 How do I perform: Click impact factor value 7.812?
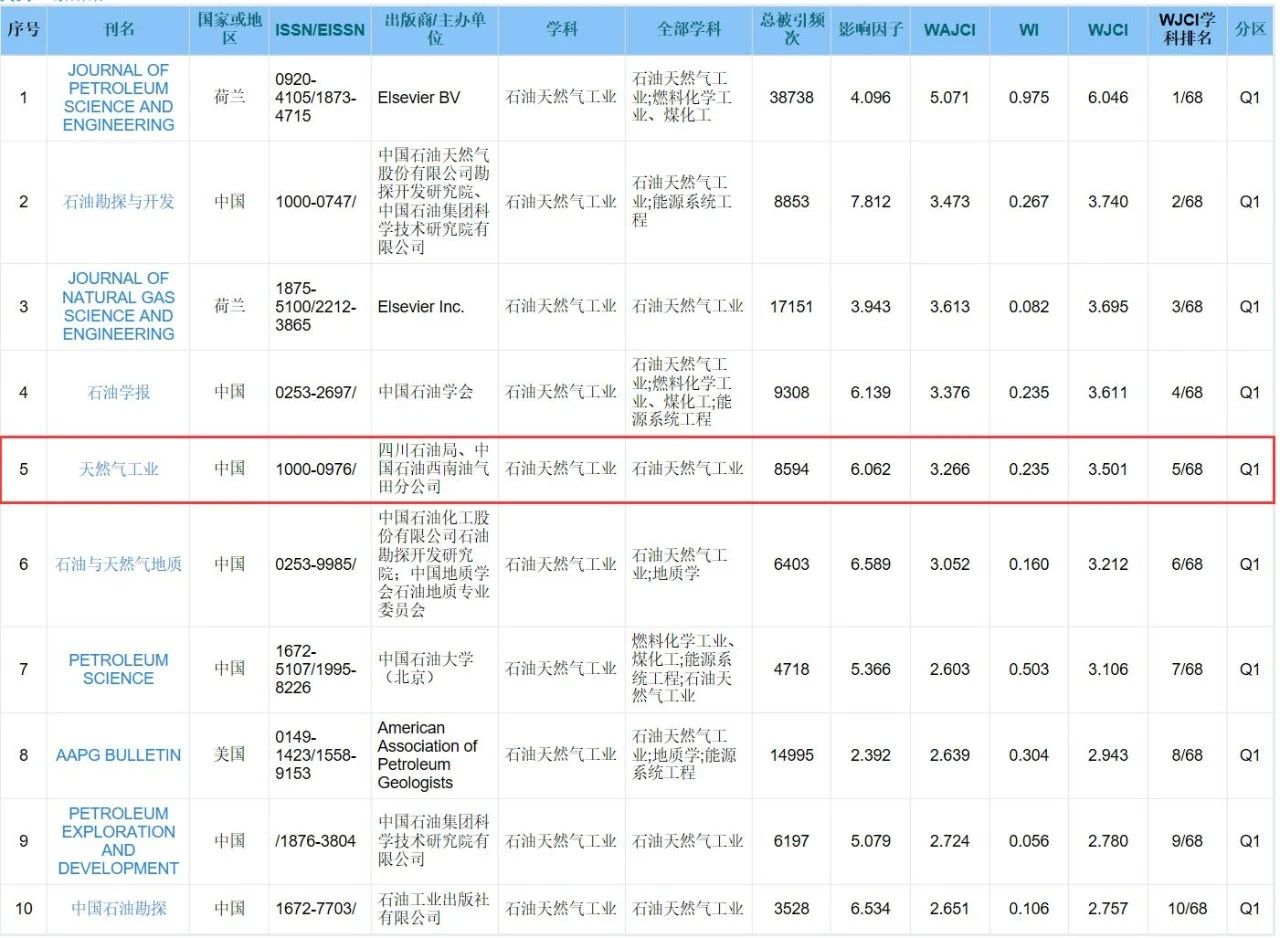pos(870,202)
